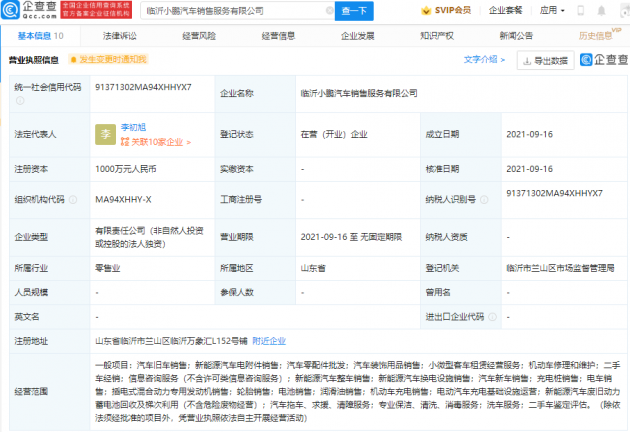Select company name 临沂小鹏汽车销售服务有限公司 in table

(x=359, y=94)
